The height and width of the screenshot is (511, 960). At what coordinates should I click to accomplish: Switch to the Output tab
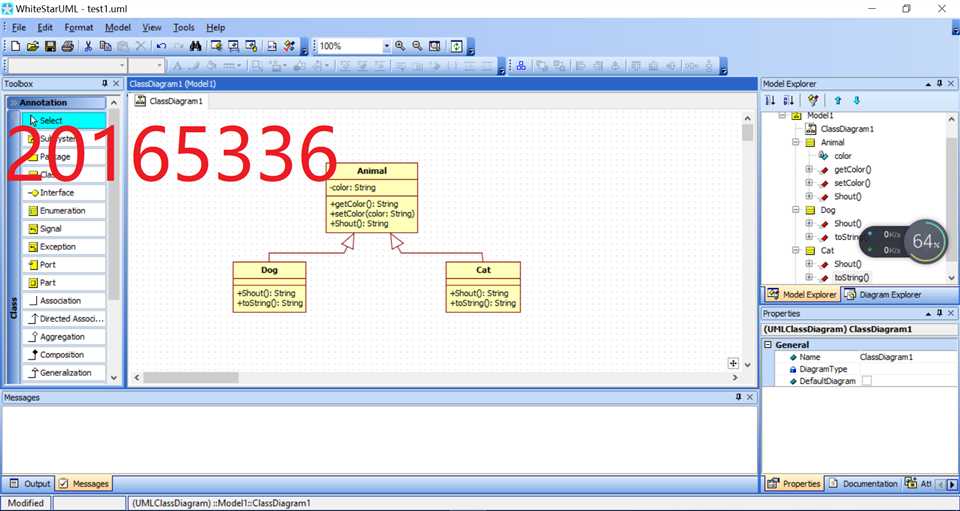click(29, 483)
